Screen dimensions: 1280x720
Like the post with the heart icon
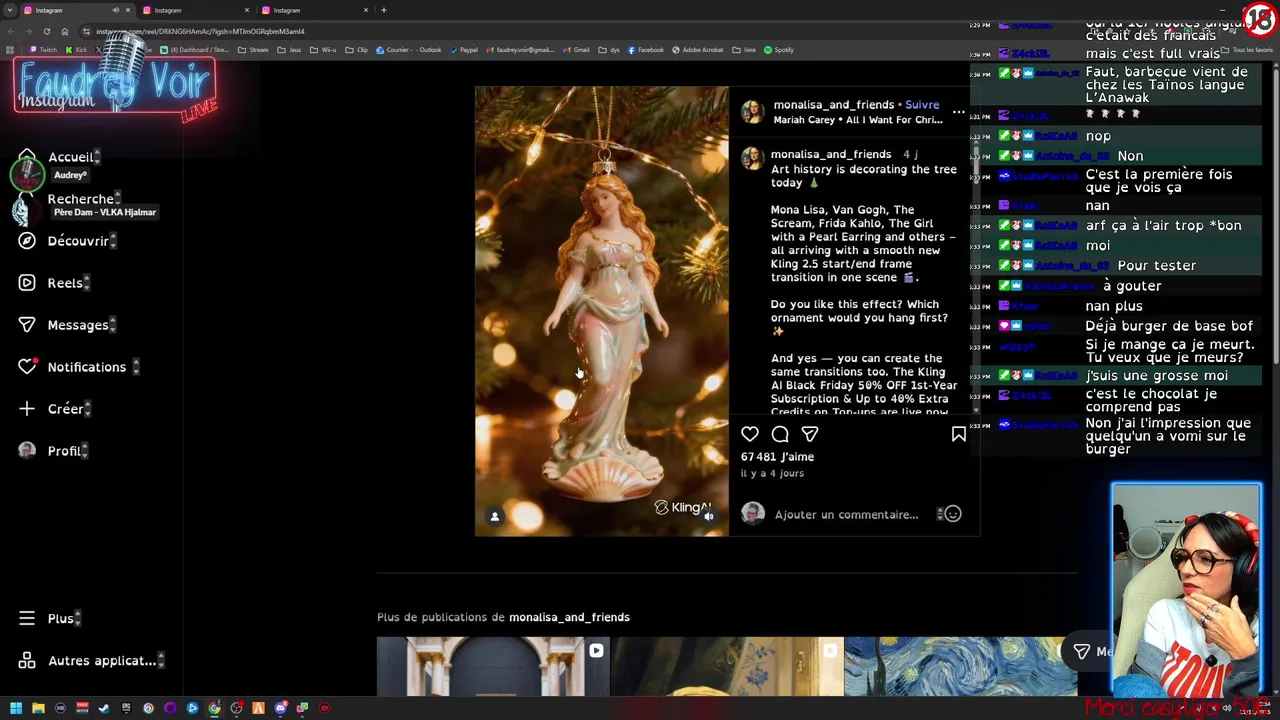(x=750, y=434)
